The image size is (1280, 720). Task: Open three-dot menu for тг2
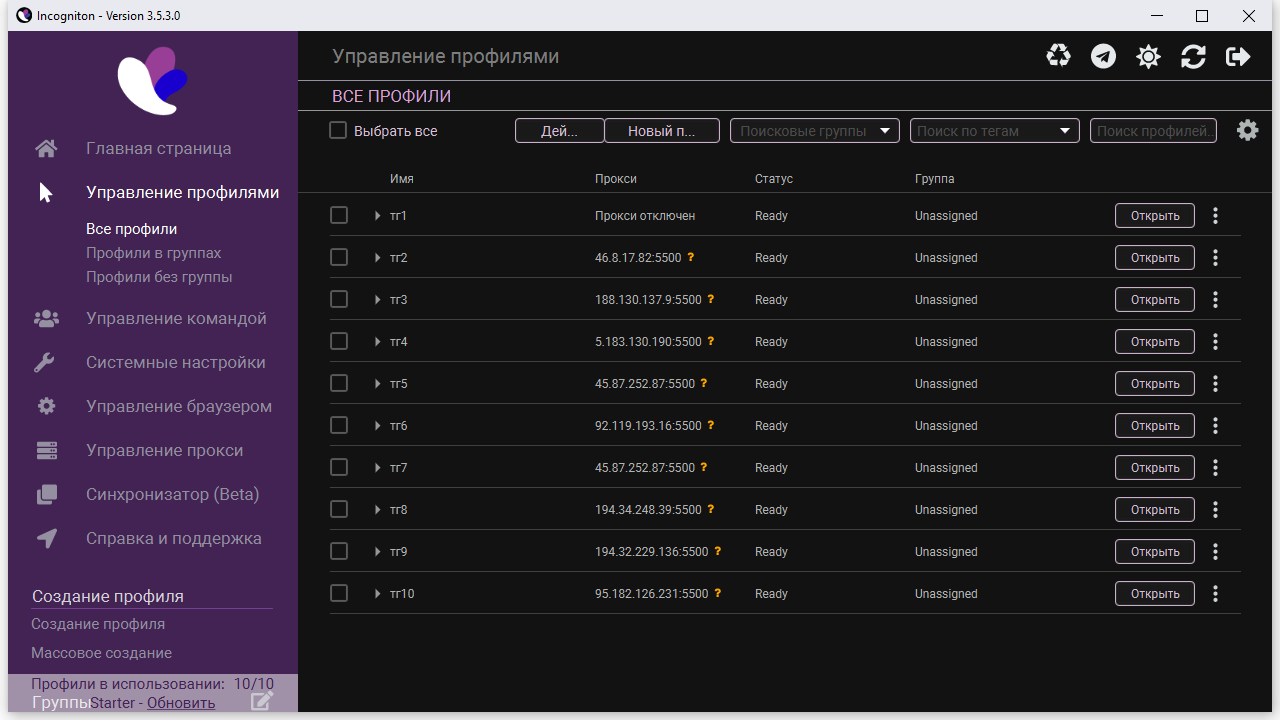click(x=1215, y=257)
